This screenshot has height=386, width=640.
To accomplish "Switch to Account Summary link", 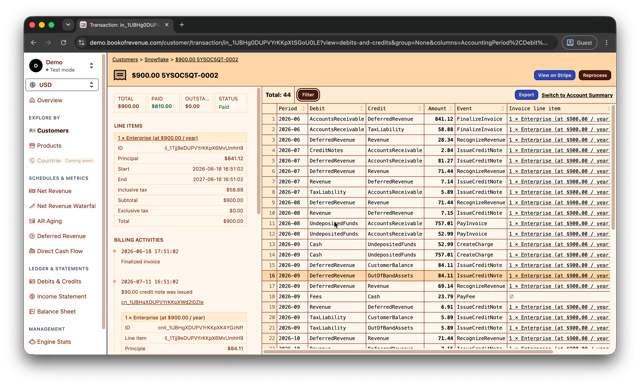I will click(x=577, y=95).
